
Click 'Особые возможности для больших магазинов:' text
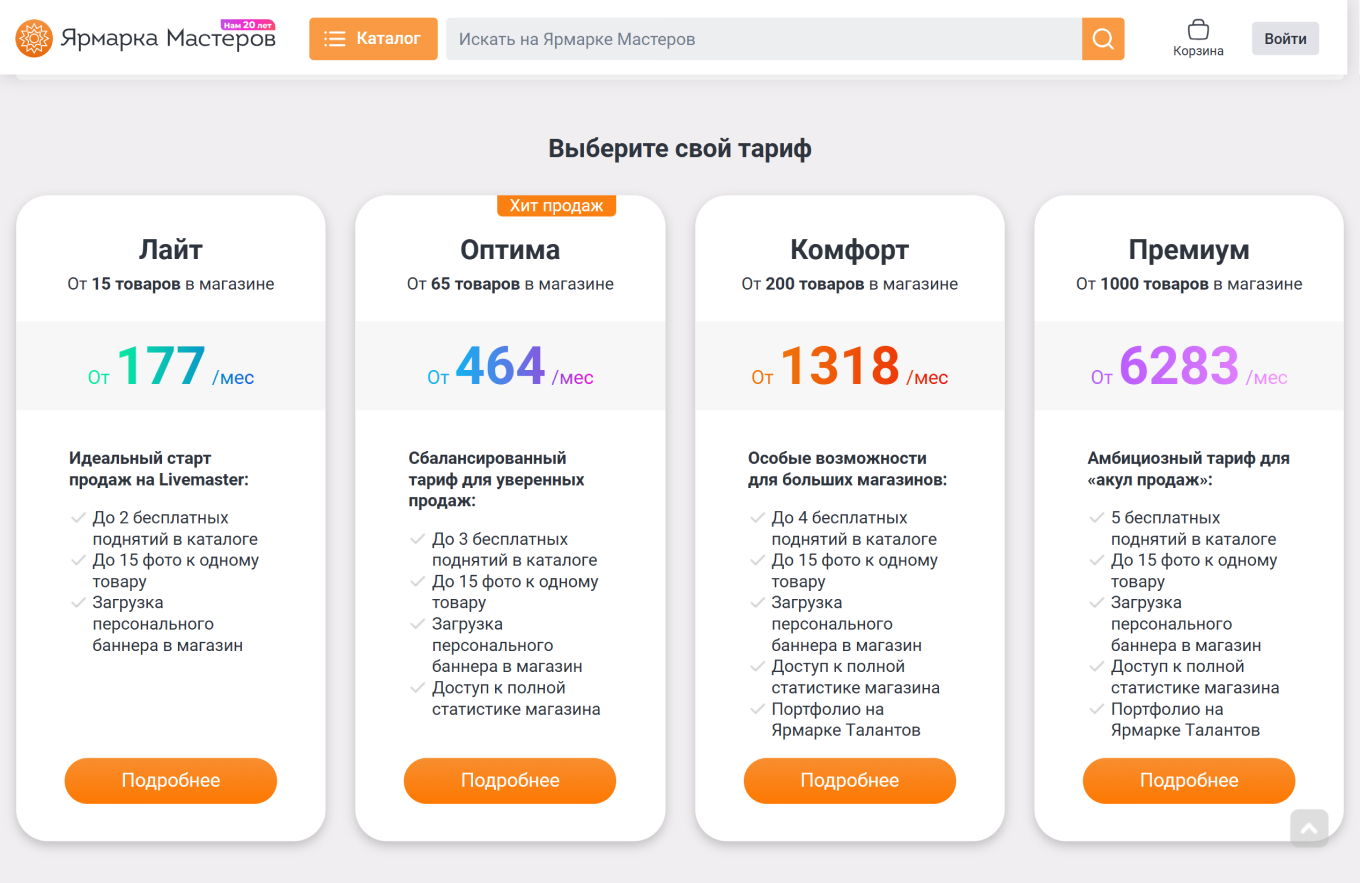tap(847, 469)
